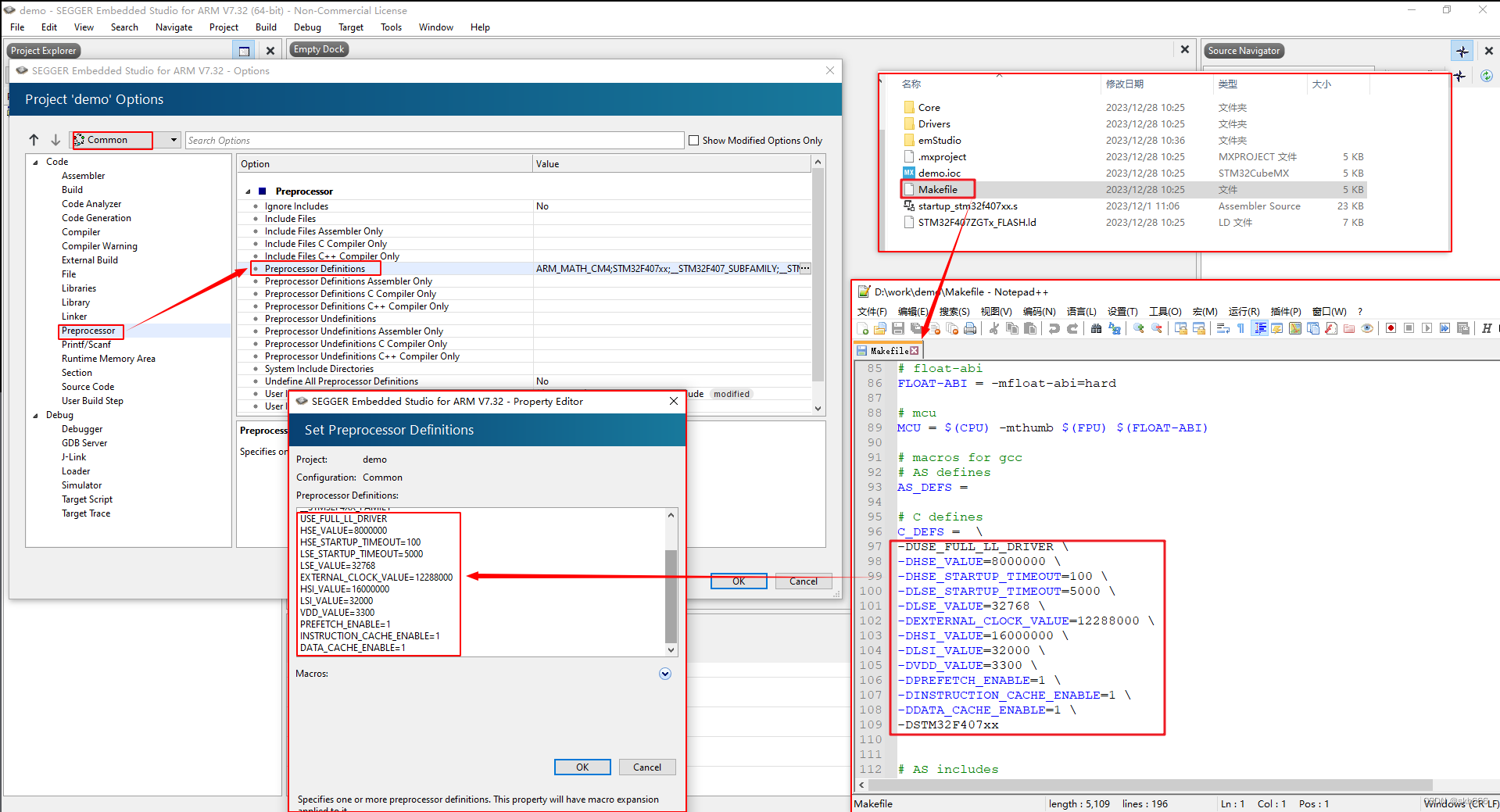Open the Find dialog using the binoculars icon
This screenshot has height=812, width=1500.
point(1097,328)
